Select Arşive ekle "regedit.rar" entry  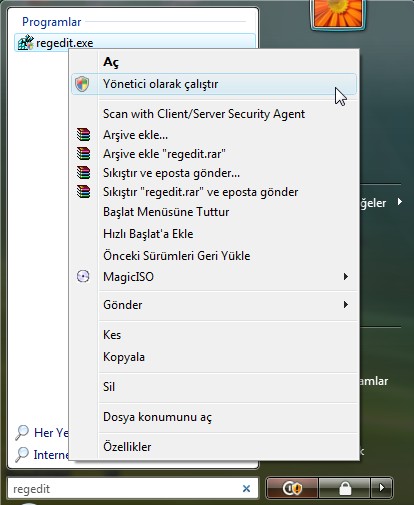pos(214,154)
